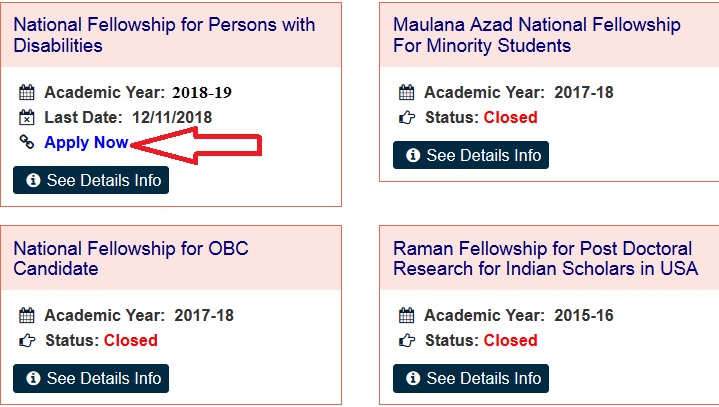
Task: Click calendar icon in OBC Candidate card
Action: point(27,316)
